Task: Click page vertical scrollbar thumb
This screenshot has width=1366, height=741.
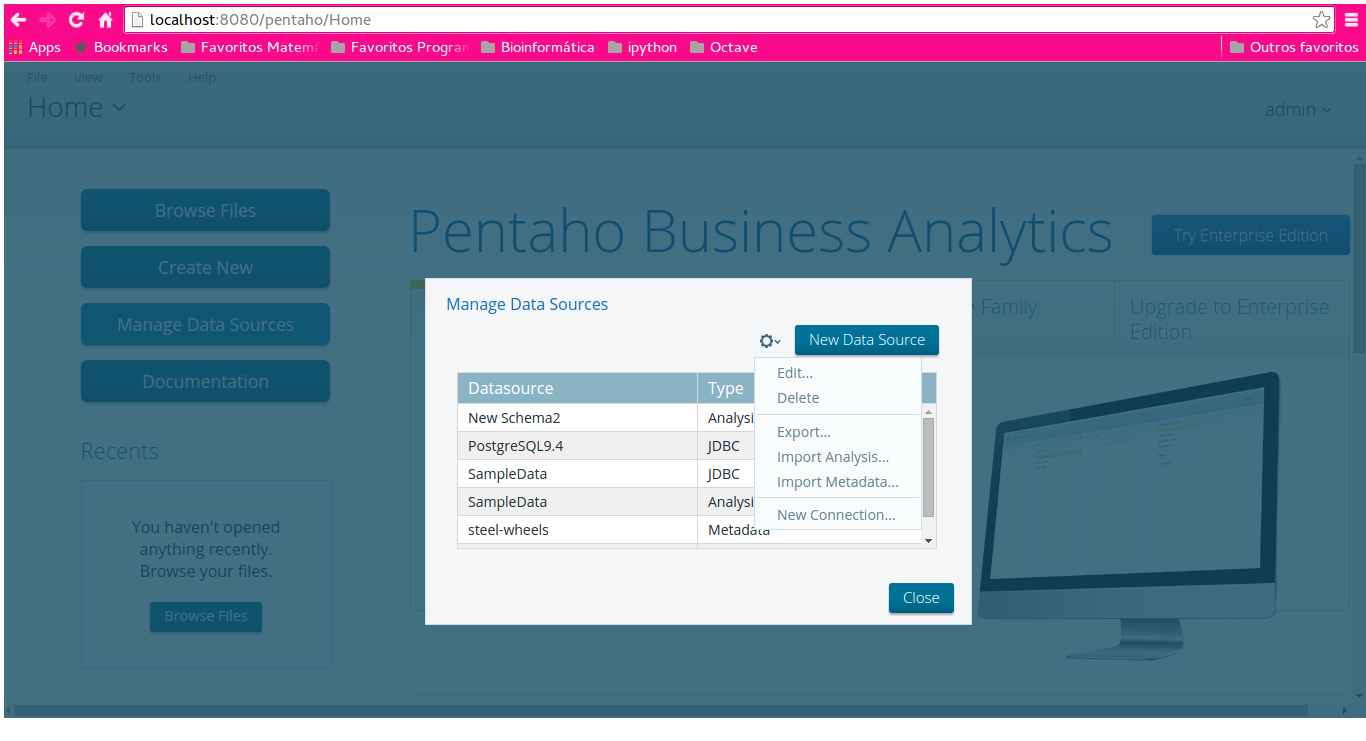Action: 1358,258
